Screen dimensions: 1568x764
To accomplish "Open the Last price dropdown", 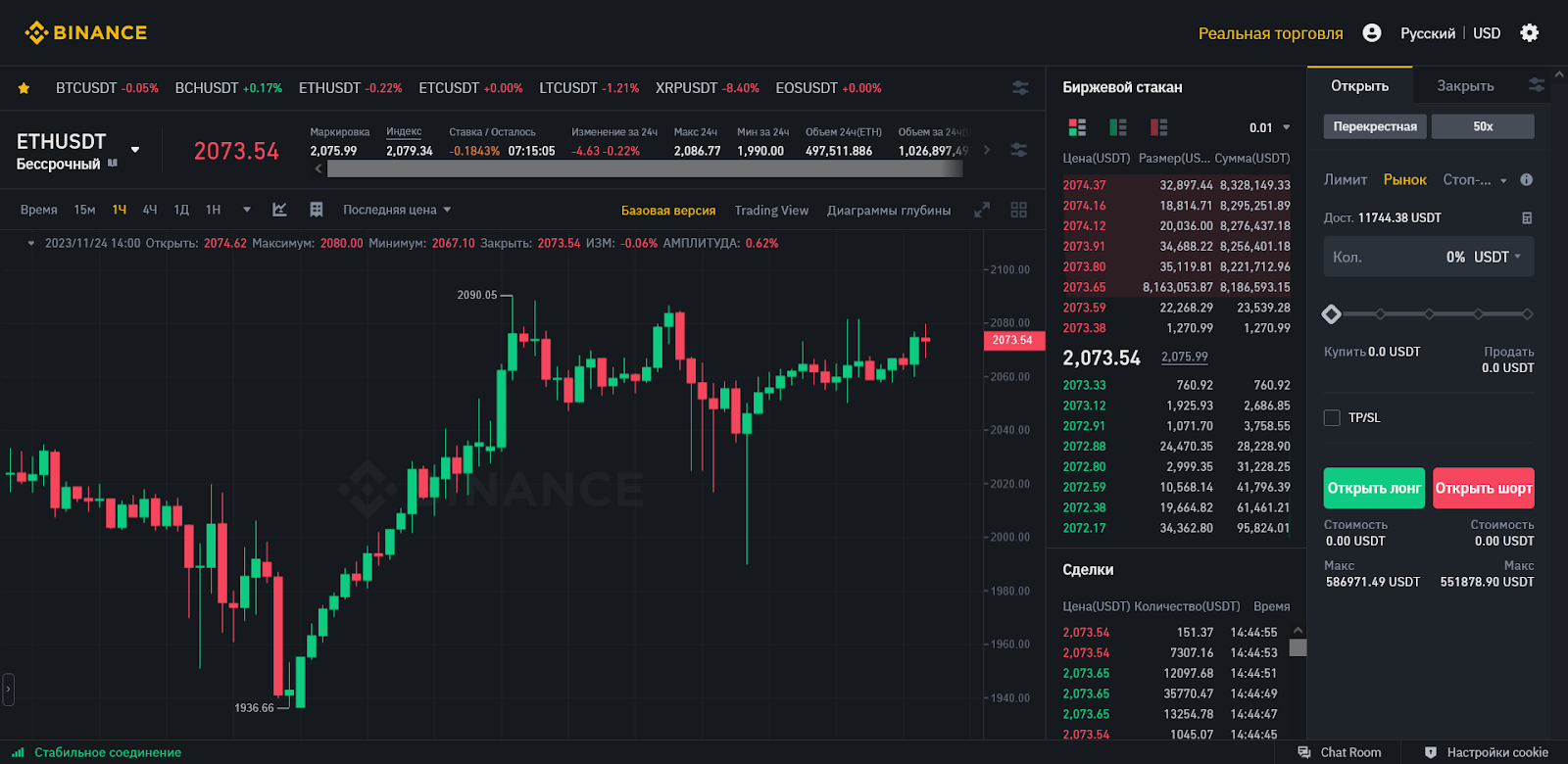I will click(397, 210).
